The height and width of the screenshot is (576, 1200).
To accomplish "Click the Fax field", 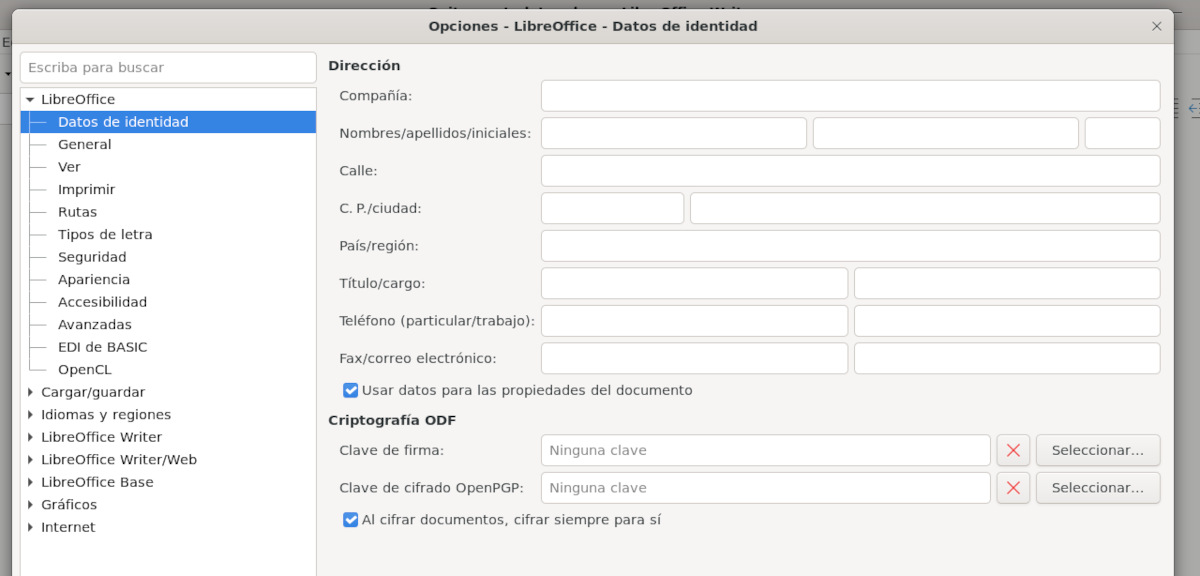I will [x=695, y=358].
